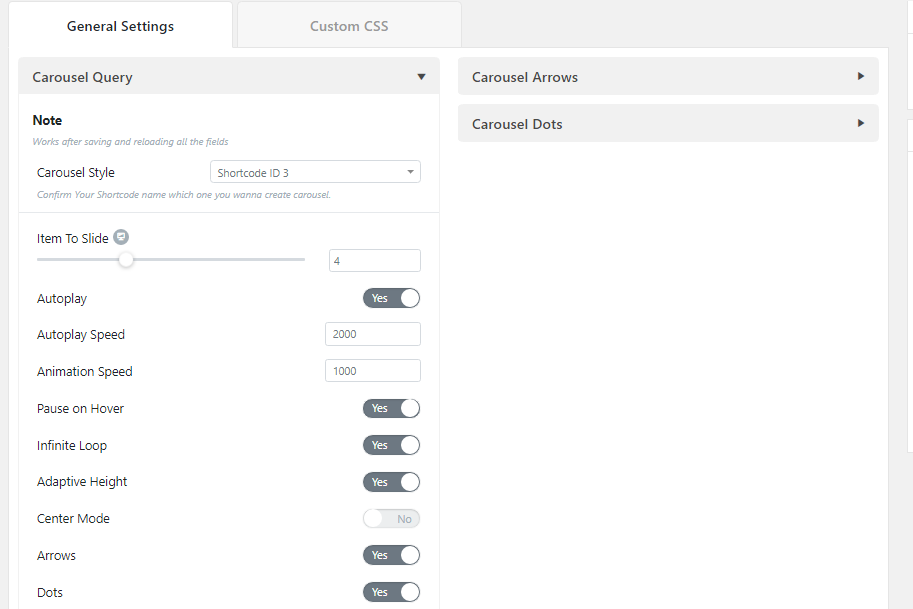Toggle the Arrows switch off
913x609 pixels.
point(391,555)
